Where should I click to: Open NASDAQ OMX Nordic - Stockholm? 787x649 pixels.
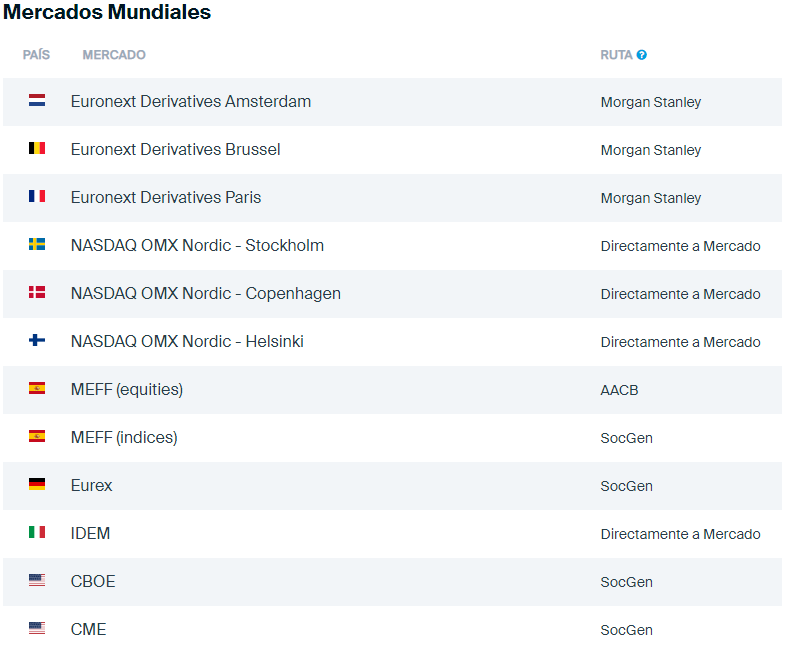(x=197, y=245)
